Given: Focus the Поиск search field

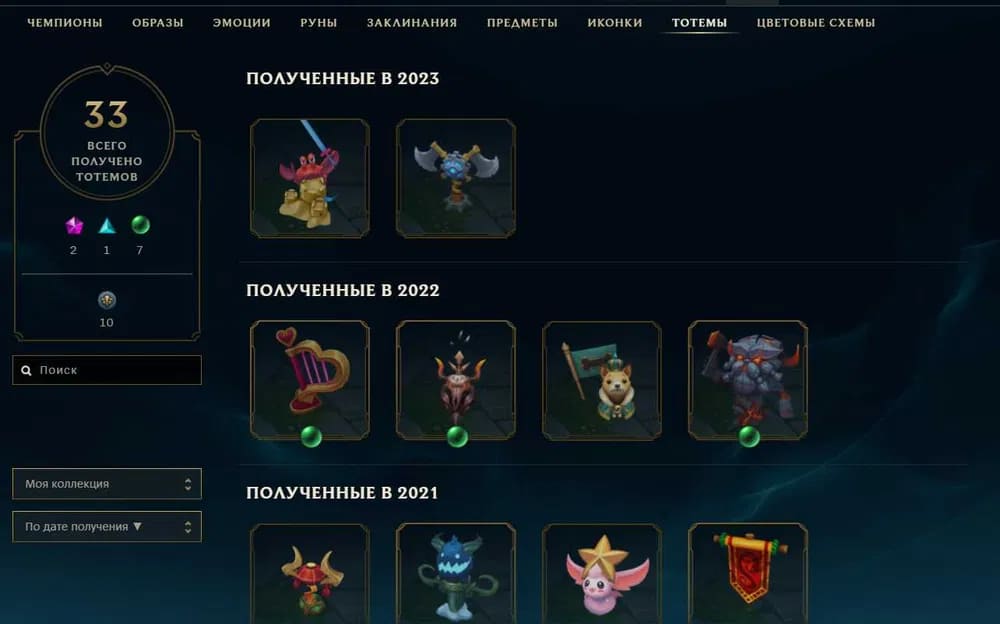Looking at the screenshot, I should point(107,370).
